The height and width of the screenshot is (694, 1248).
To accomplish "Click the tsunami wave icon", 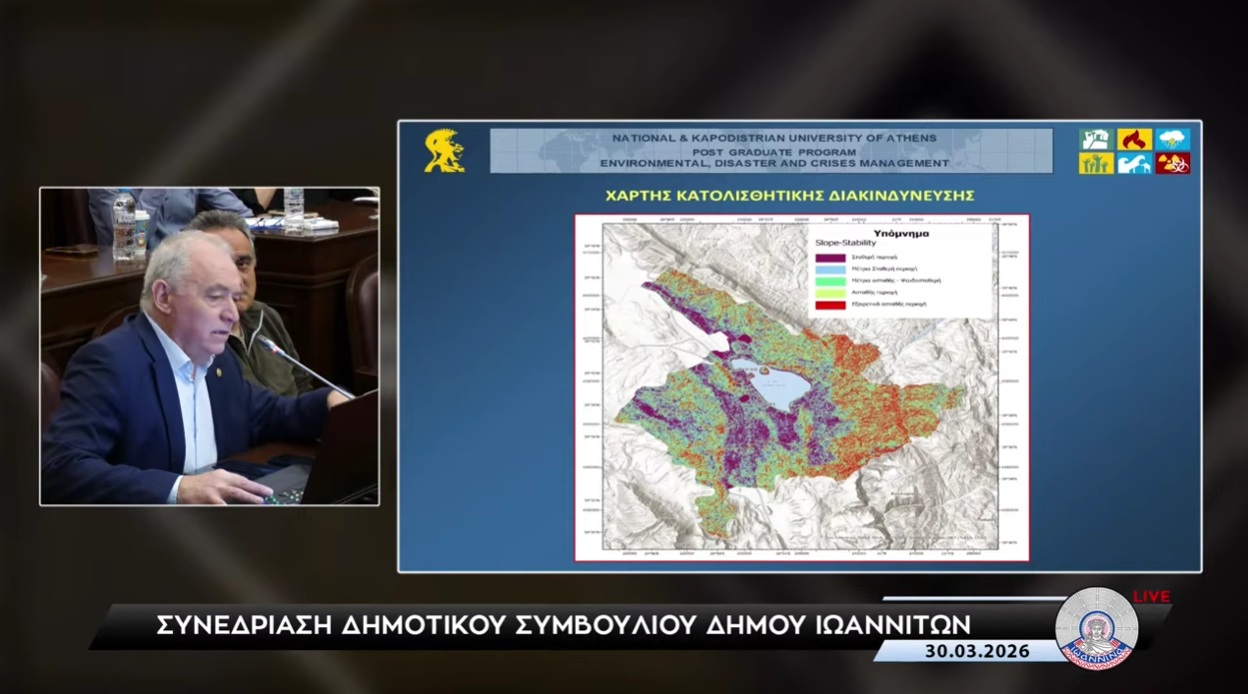I will pyautogui.click(x=1134, y=163).
